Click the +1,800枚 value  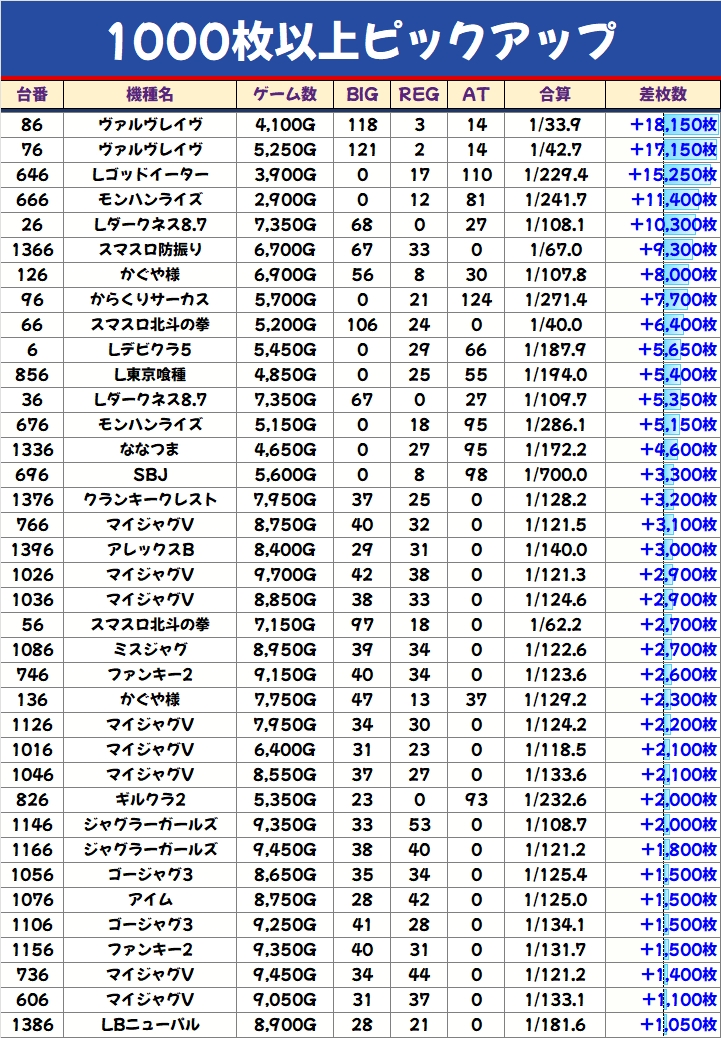[679, 849]
